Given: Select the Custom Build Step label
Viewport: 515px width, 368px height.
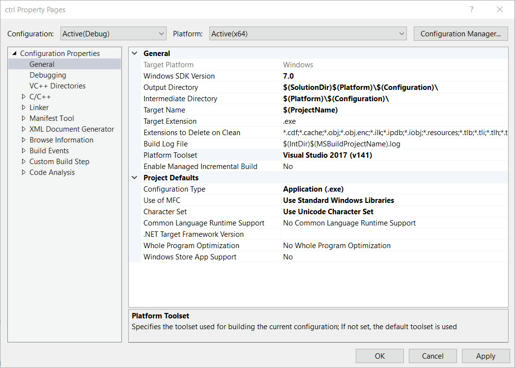Looking at the screenshot, I should coord(59,161).
